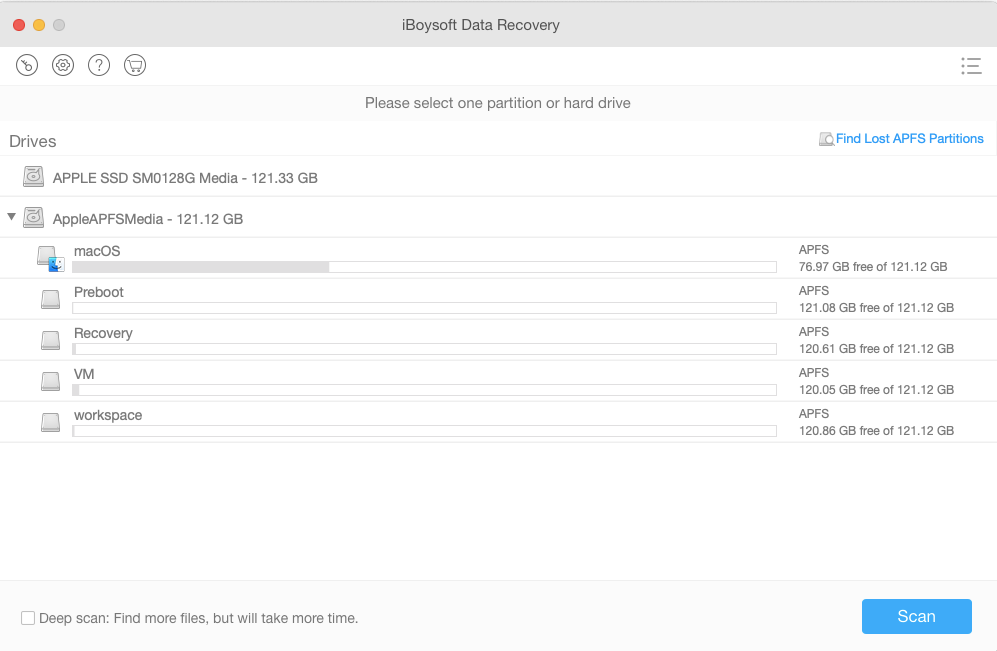Click the Recovery usage bar

424,349
